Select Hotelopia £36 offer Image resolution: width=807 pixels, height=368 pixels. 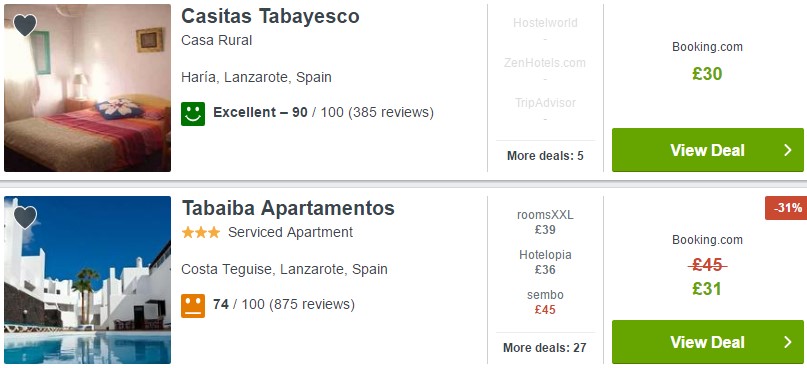545,262
